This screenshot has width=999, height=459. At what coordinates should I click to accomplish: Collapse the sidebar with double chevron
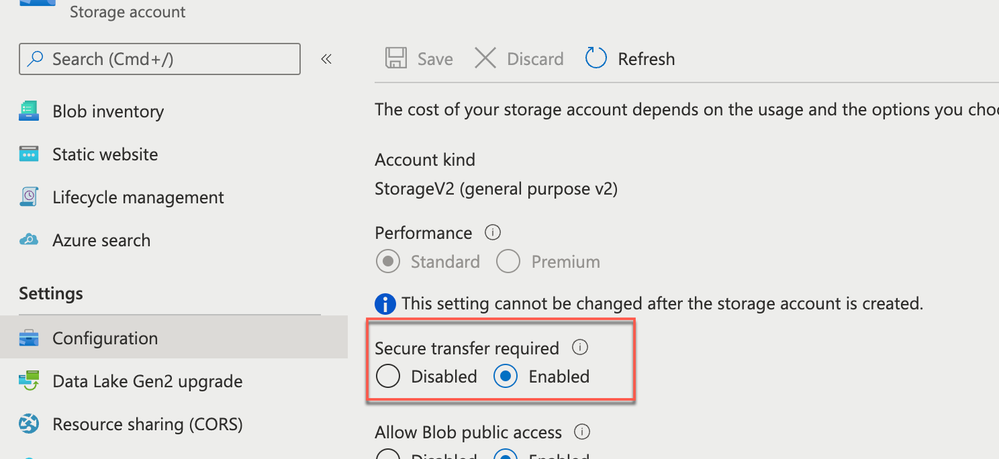click(x=326, y=60)
